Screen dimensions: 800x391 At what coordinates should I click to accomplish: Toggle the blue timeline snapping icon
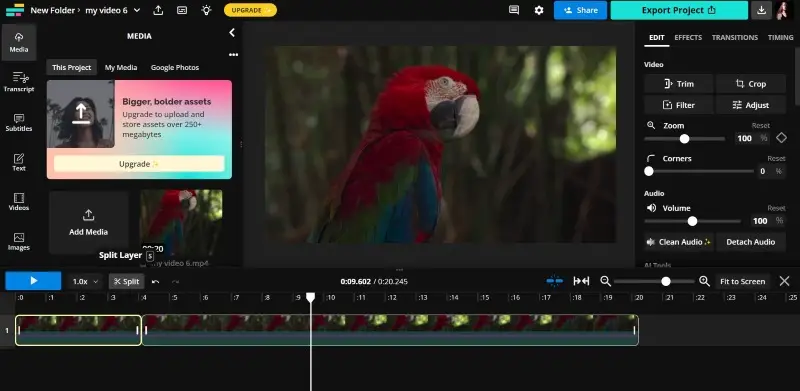pos(555,281)
